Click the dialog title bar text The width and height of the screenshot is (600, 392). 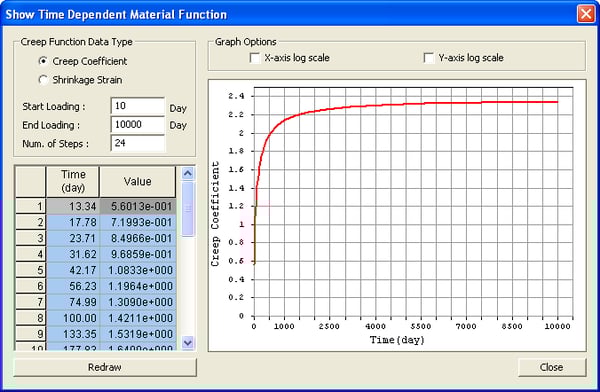point(116,15)
